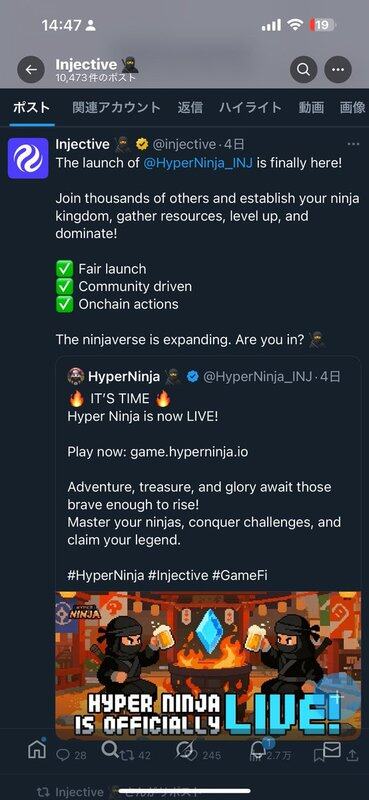Image resolution: width=369 pixels, height=800 pixels.
Task: Open the @HyperNinja_INJ mention link
Action: click(198, 163)
